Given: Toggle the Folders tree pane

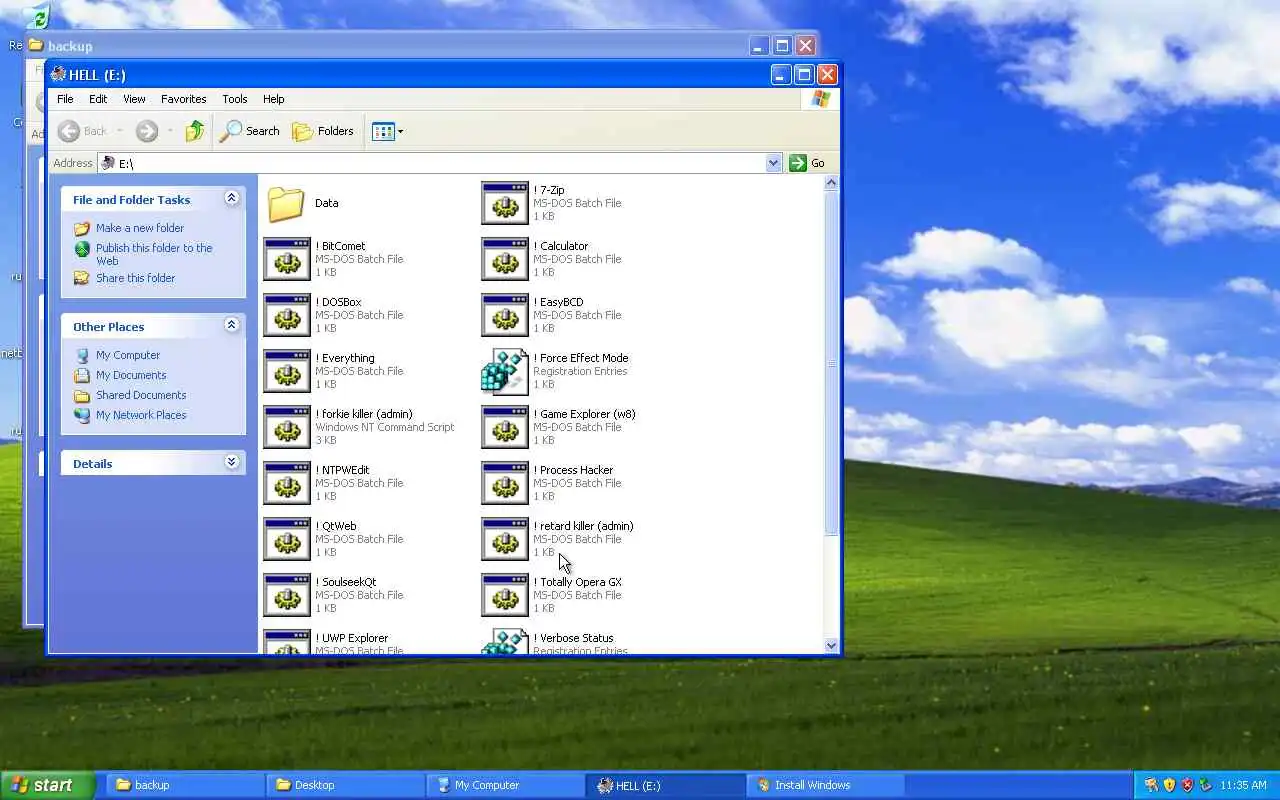Looking at the screenshot, I should [323, 131].
